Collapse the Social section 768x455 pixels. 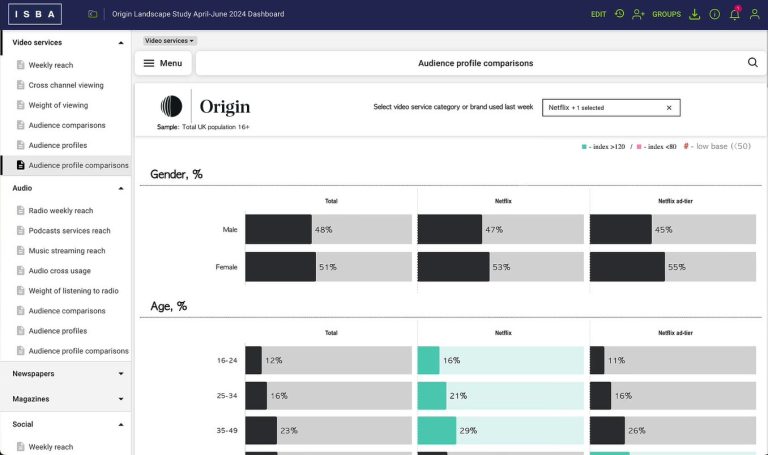[121, 424]
